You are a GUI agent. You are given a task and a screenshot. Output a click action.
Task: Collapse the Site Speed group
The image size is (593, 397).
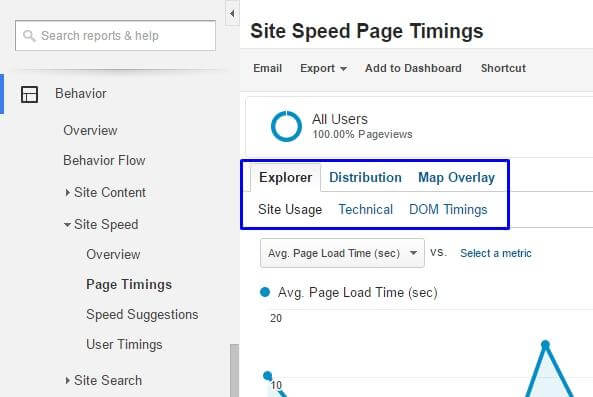pyautogui.click(x=101, y=225)
